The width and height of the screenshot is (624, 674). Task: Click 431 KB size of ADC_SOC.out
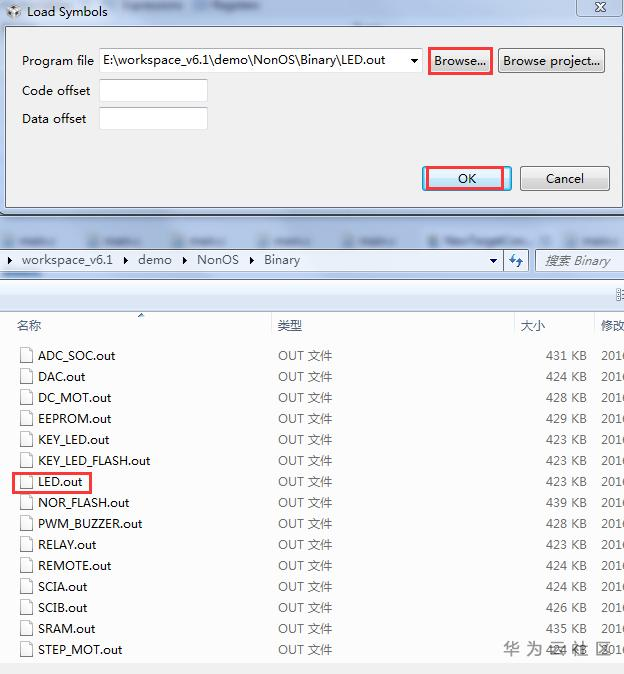[566, 356]
